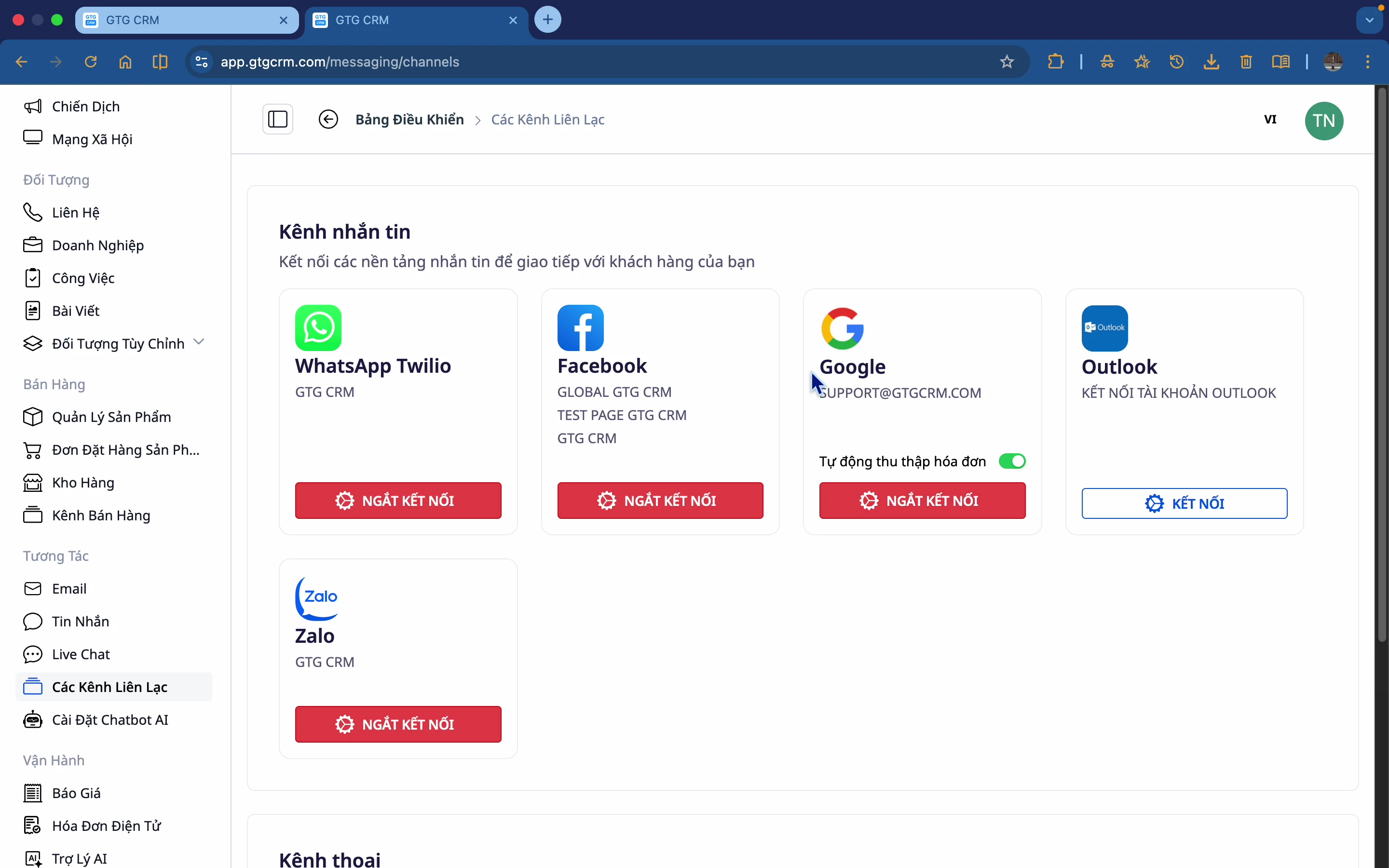Click NGẮT KẾT NỐI on the WhatsApp card

pos(398,500)
